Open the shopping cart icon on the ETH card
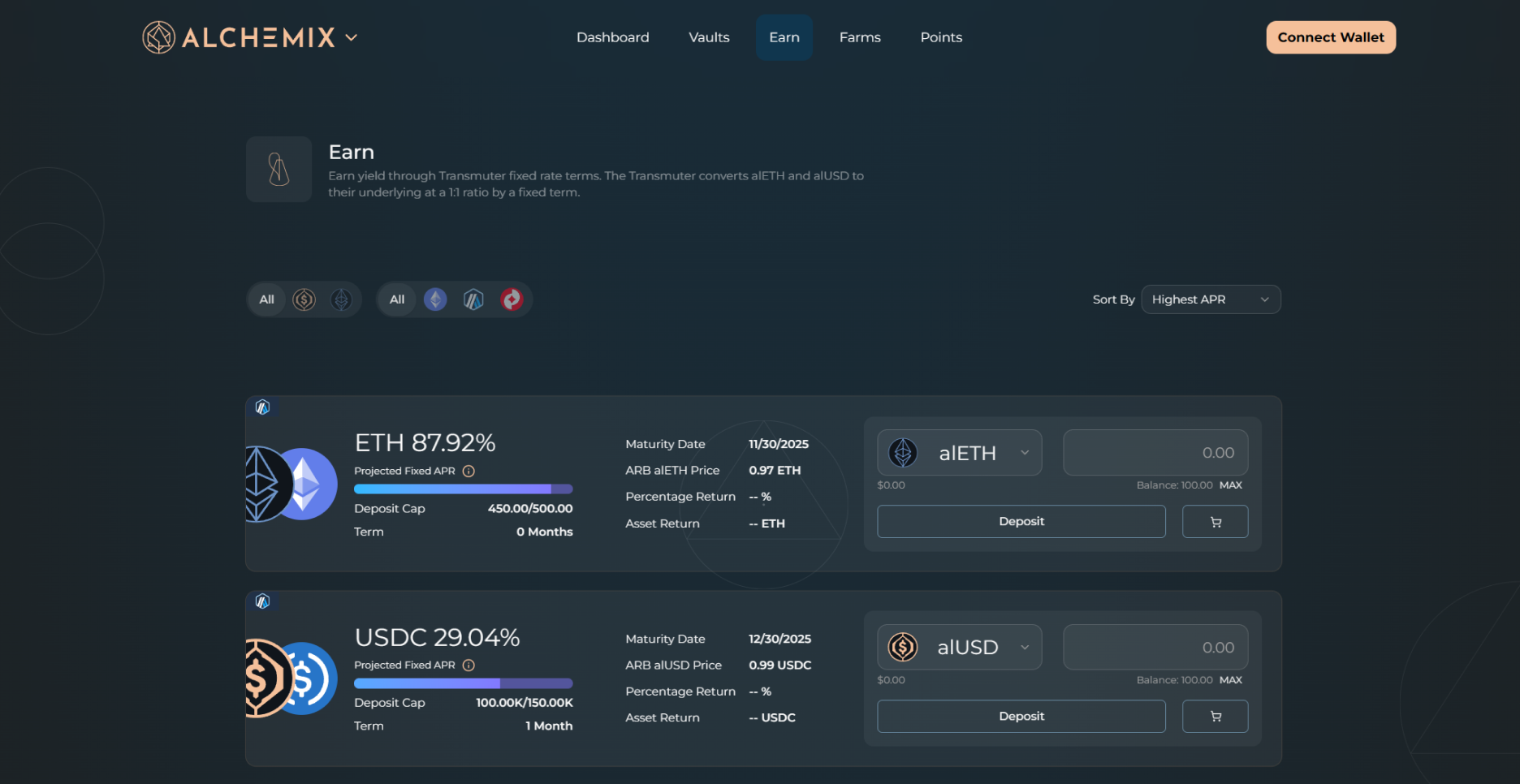This screenshot has height=784, width=1520. (1215, 521)
